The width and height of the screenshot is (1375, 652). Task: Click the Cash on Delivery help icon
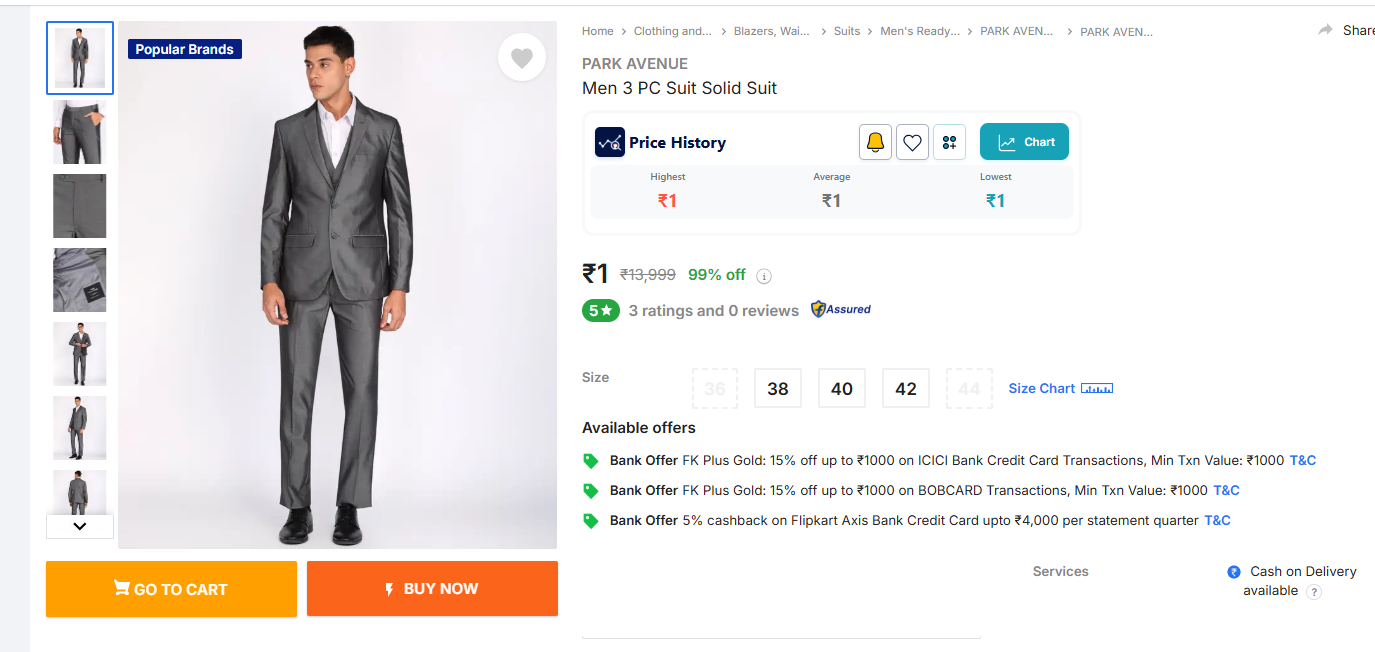tap(1314, 592)
